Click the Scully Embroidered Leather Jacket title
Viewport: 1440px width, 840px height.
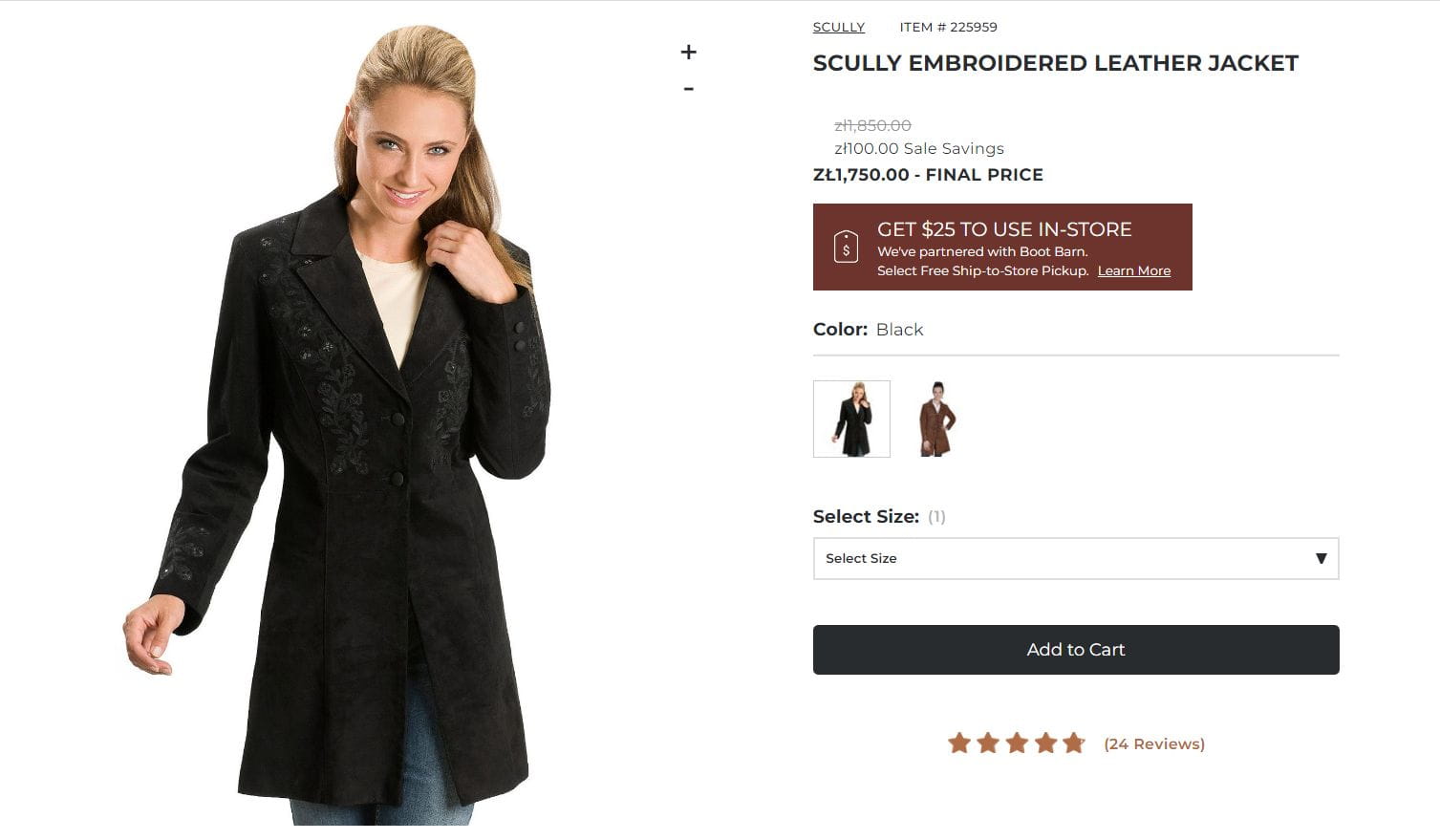(1055, 63)
